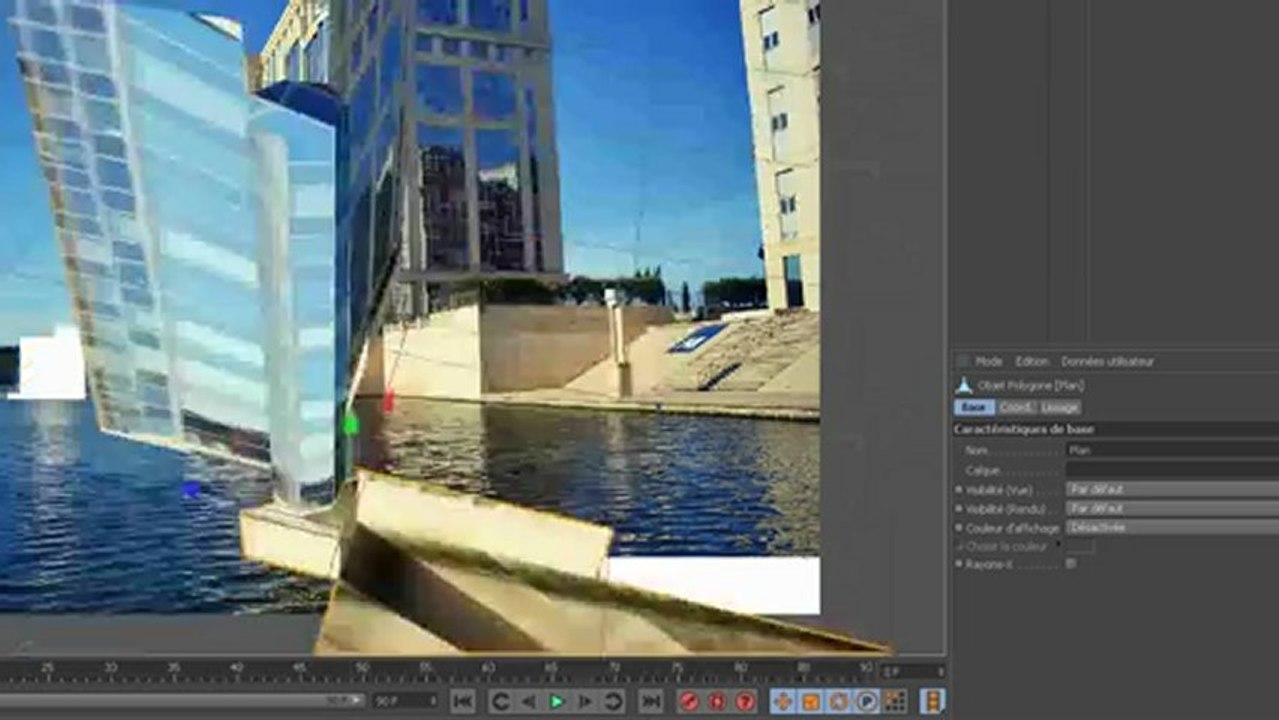Open the Mode menu in Attributes
The width and height of the screenshot is (1279, 720).
(988, 361)
